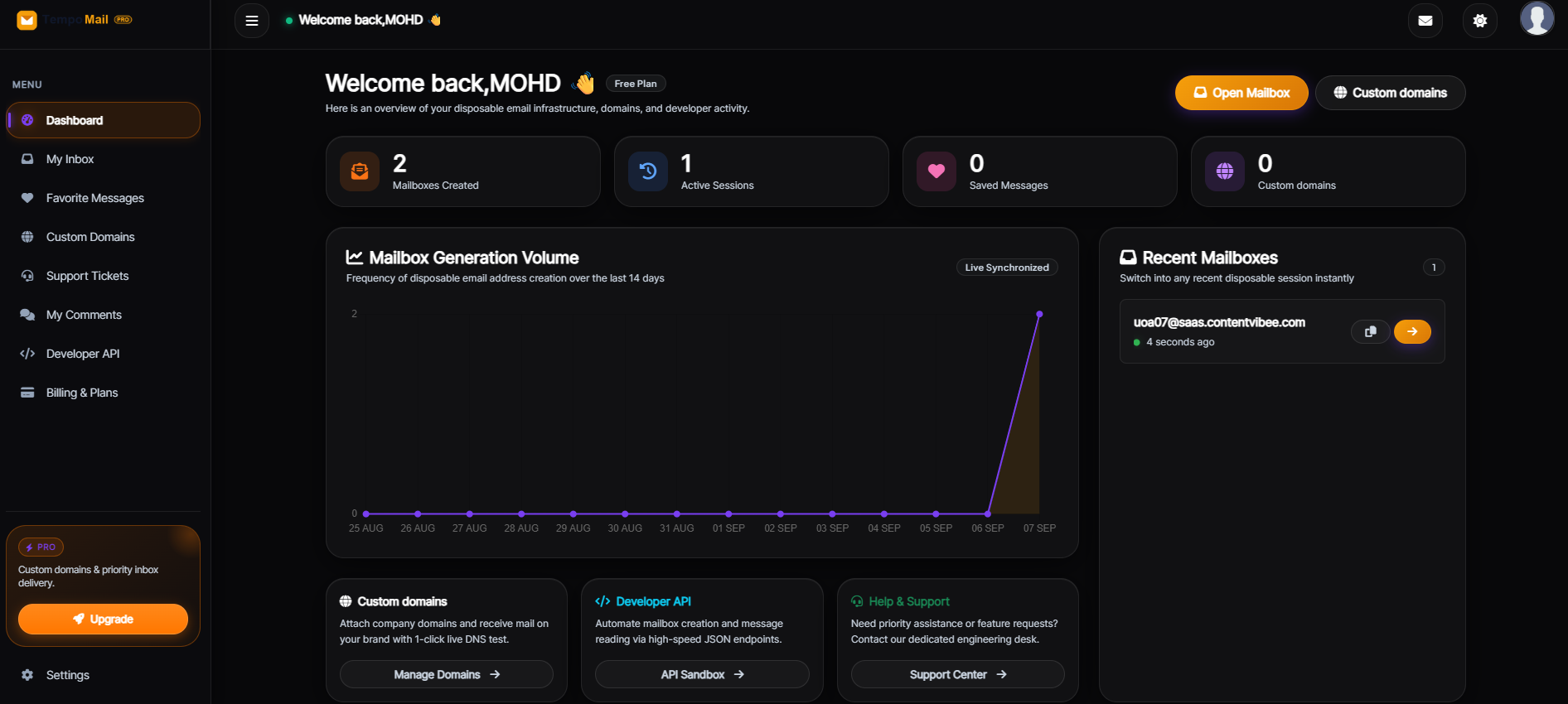Click the Open Mailbox button
1568x704 pixels.
pyautogui.click(x=1241, y=93)
